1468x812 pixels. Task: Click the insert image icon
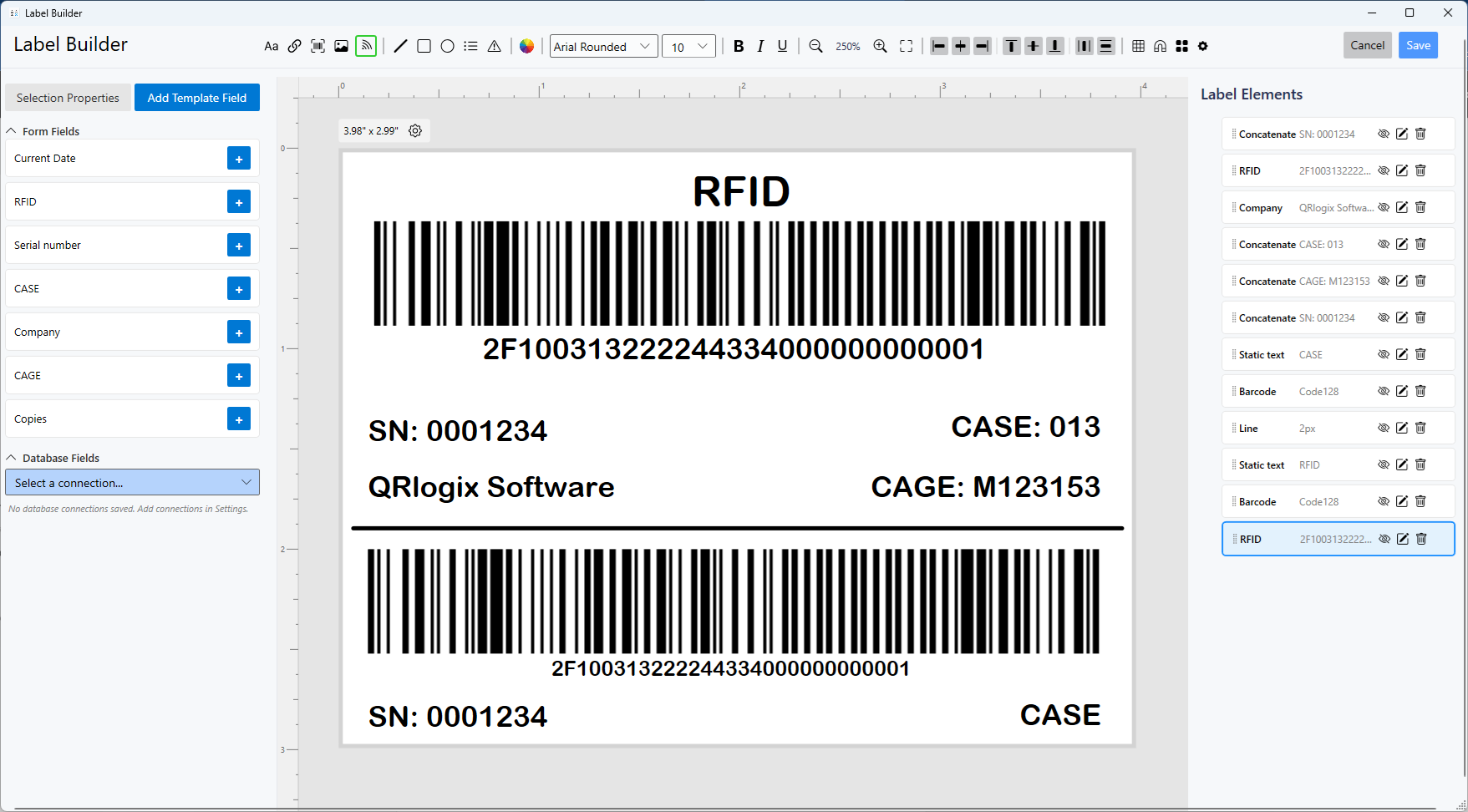pyautogui.click(x=341, y=46)
